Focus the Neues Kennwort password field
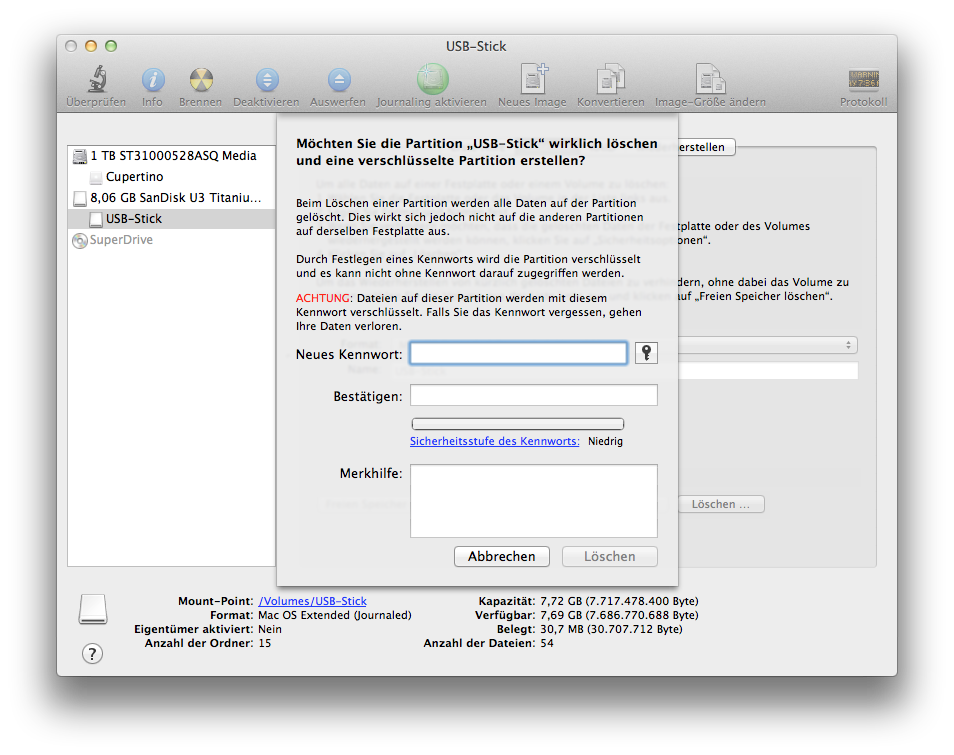Screen dimensions: 954x755 [518, 353]
